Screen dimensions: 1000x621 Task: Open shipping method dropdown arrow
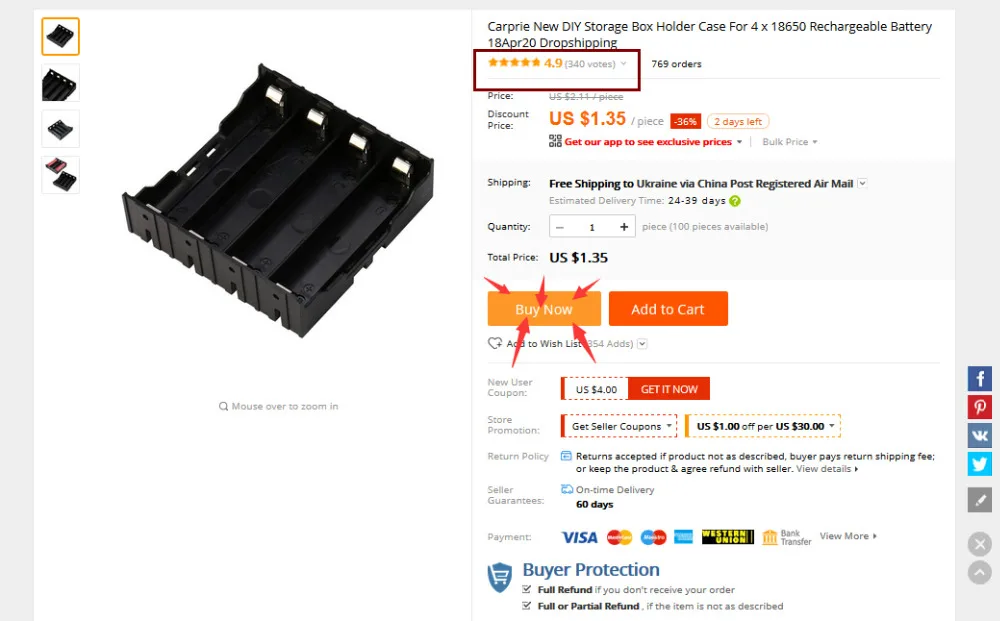(862, 184)
